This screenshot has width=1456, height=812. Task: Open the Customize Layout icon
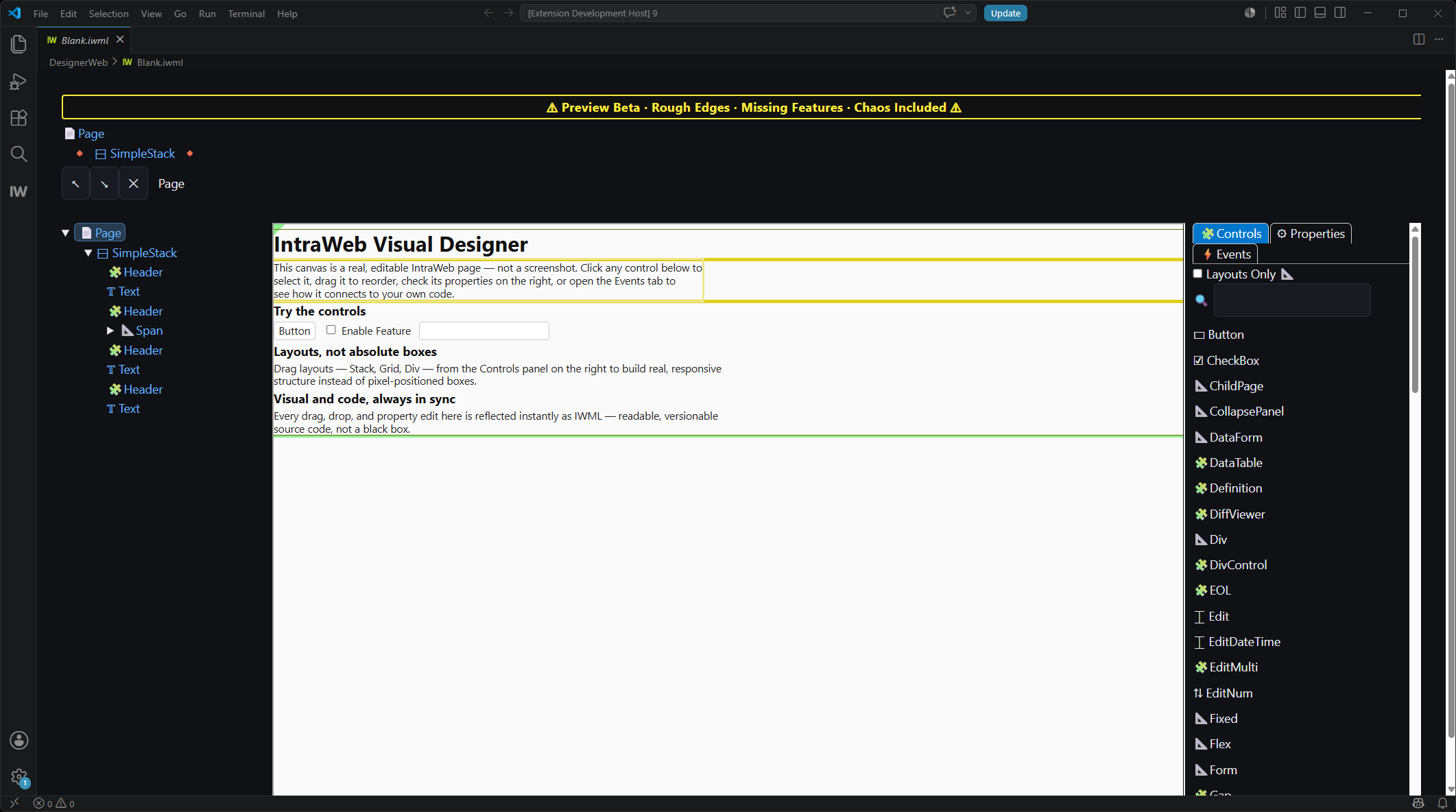pyautogui.click(x=1280, y=13)
